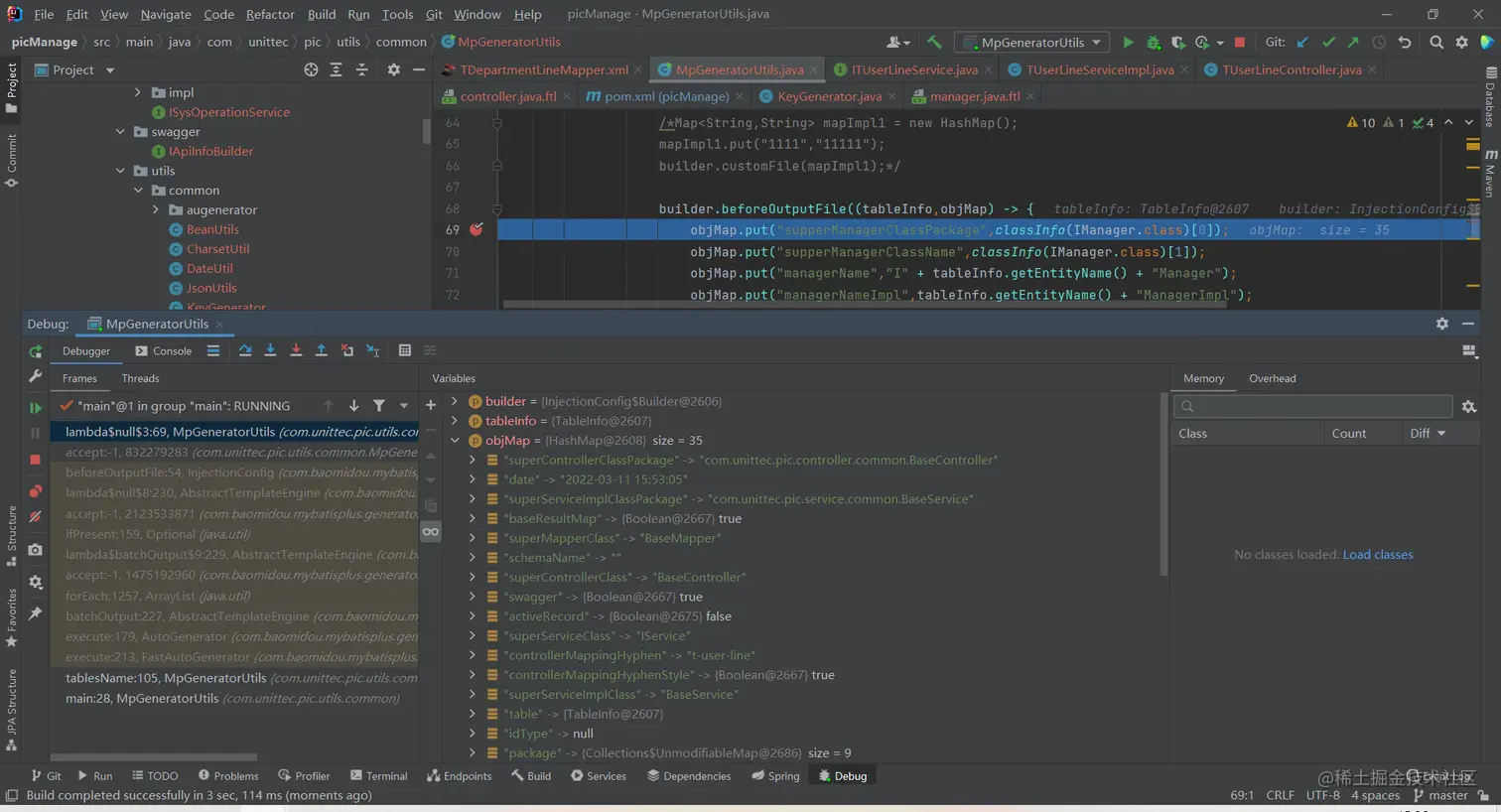Build project with the hammer icon
1501x812 pixels.
click(934, 42)
